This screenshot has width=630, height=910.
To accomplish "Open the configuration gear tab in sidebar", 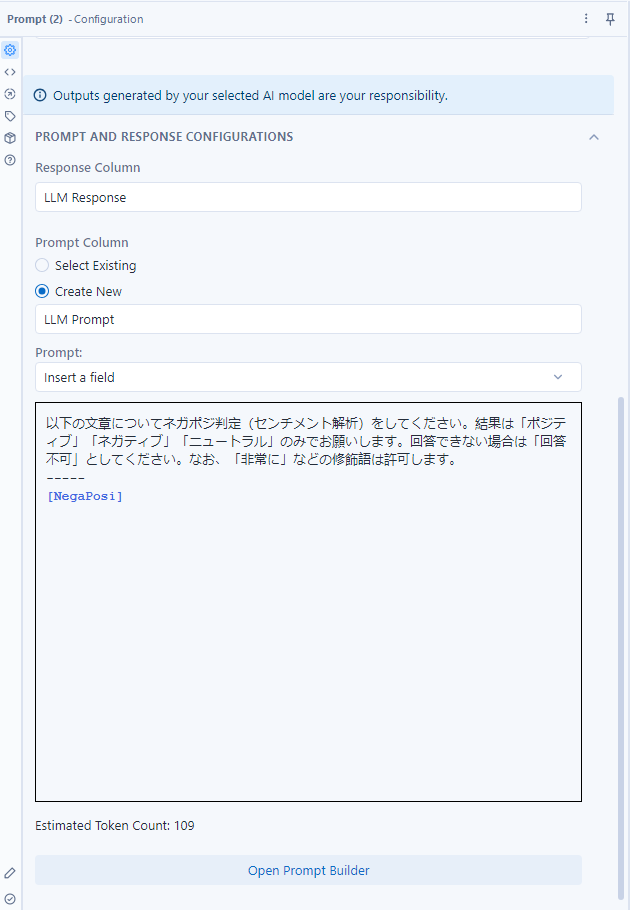I will click(10, 50).
